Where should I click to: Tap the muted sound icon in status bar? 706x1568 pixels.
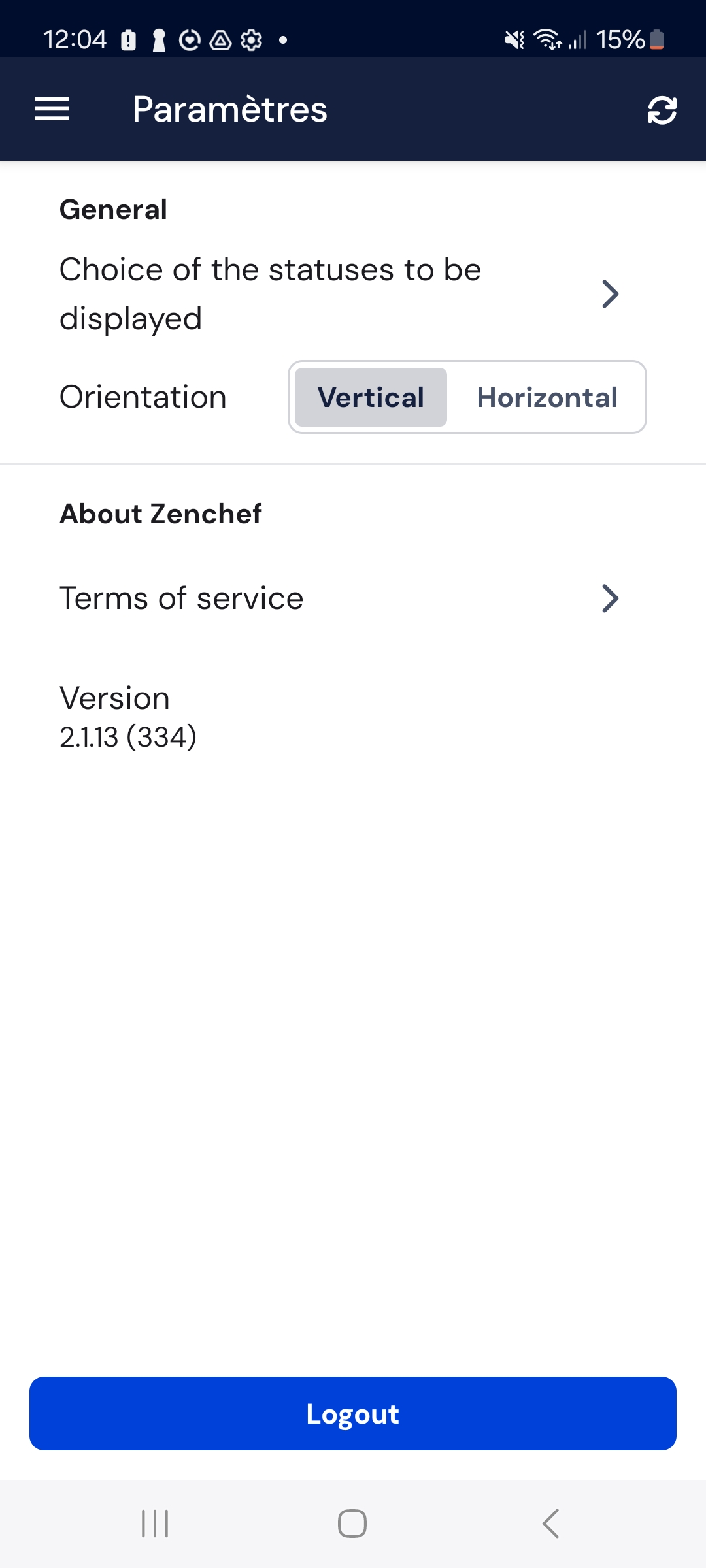point(514,41)
